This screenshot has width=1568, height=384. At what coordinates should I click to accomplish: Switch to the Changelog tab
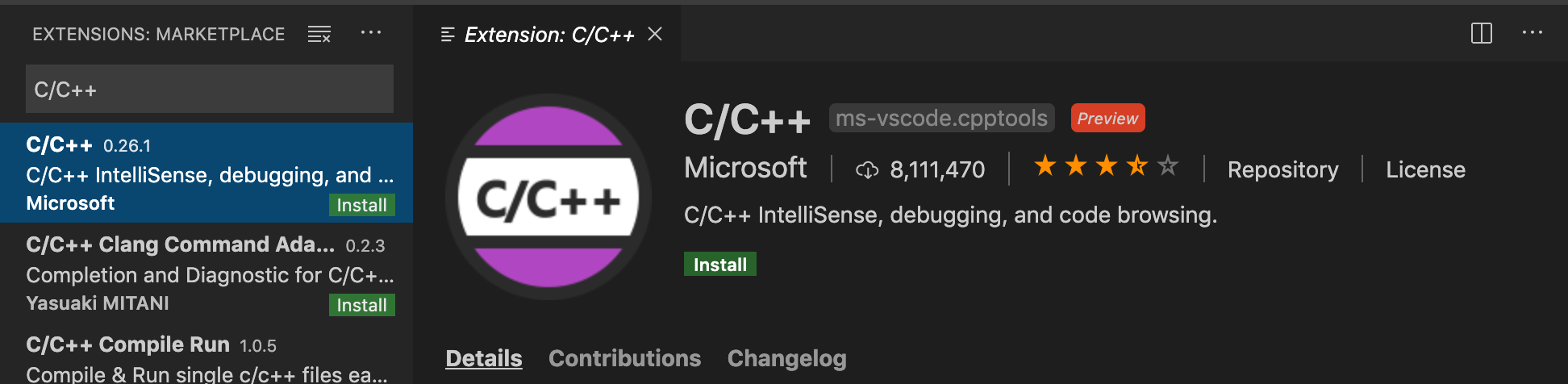(786, 358)
